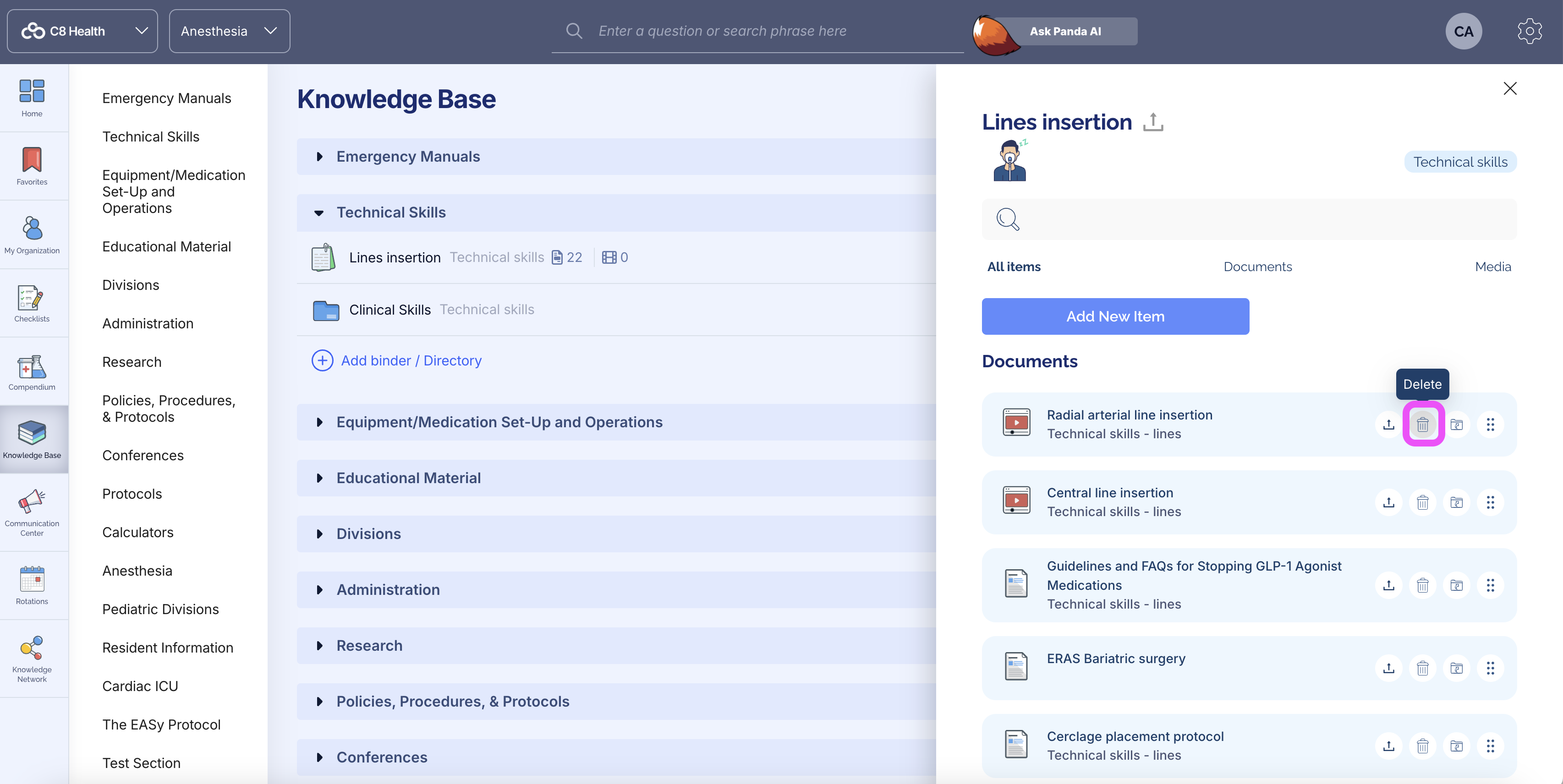The width and height of the screenshot is (1563, 784).
Task: Switch to the Media tab
Action: (1492, 267)
